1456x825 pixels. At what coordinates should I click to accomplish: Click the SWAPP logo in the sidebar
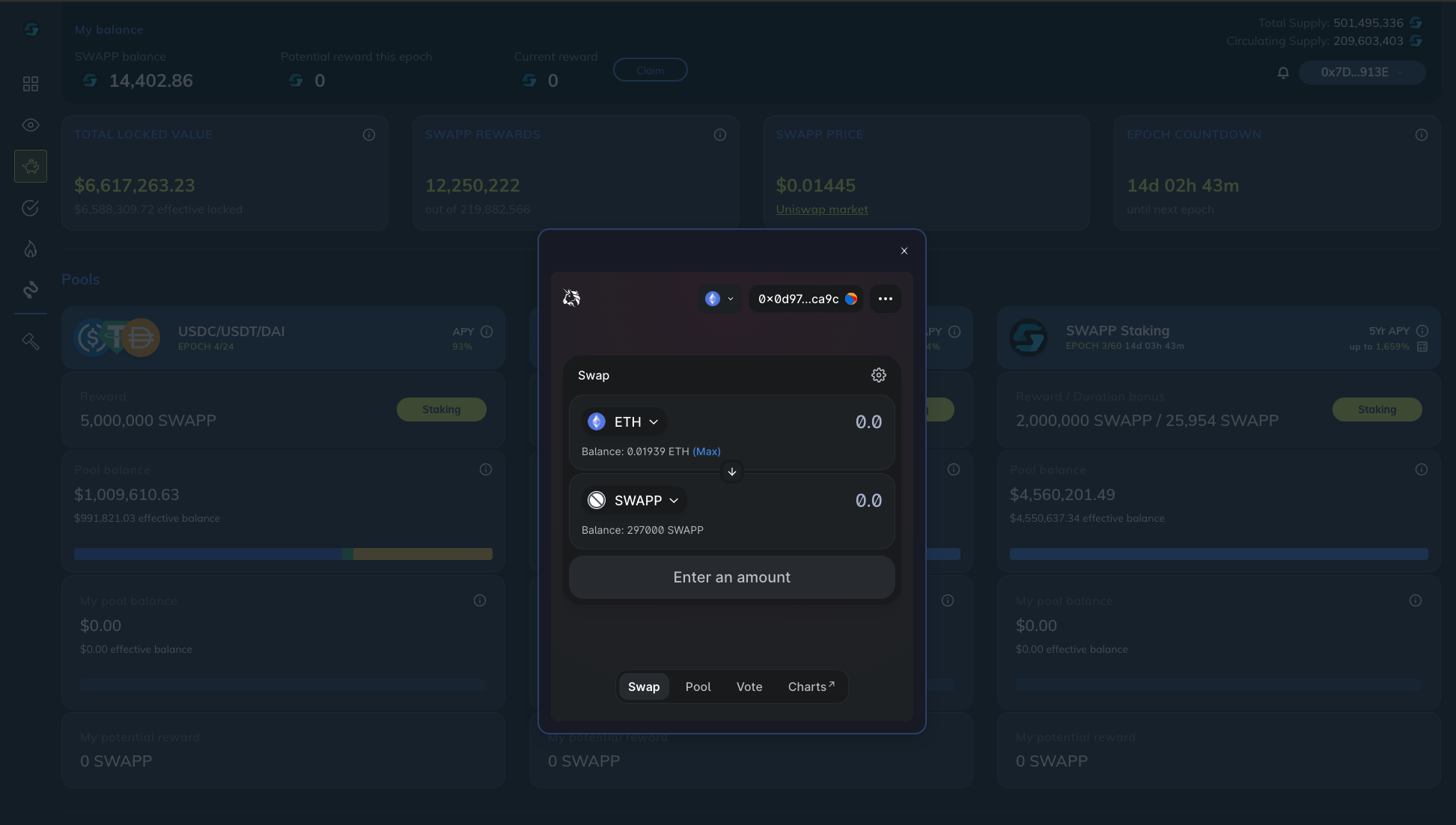pos(31,29)
